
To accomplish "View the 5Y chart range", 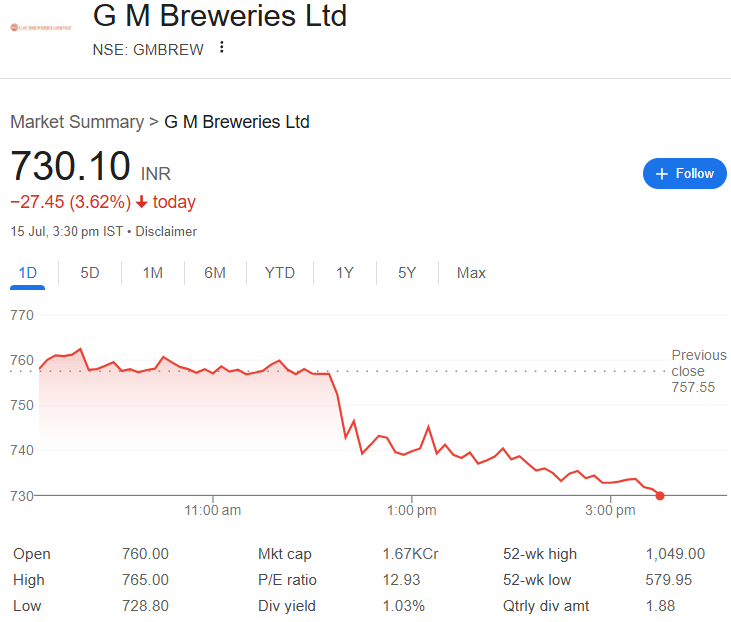I will coord(407,273).
